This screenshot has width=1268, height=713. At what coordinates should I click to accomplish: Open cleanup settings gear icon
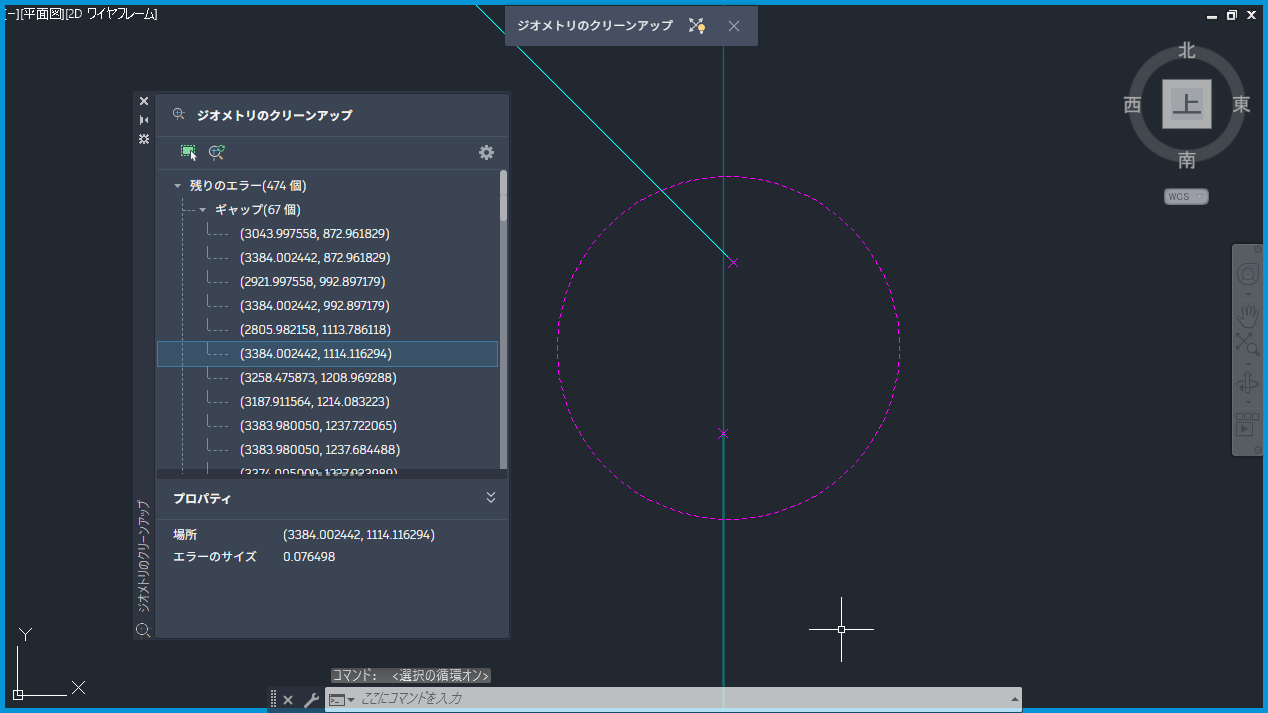486,153
